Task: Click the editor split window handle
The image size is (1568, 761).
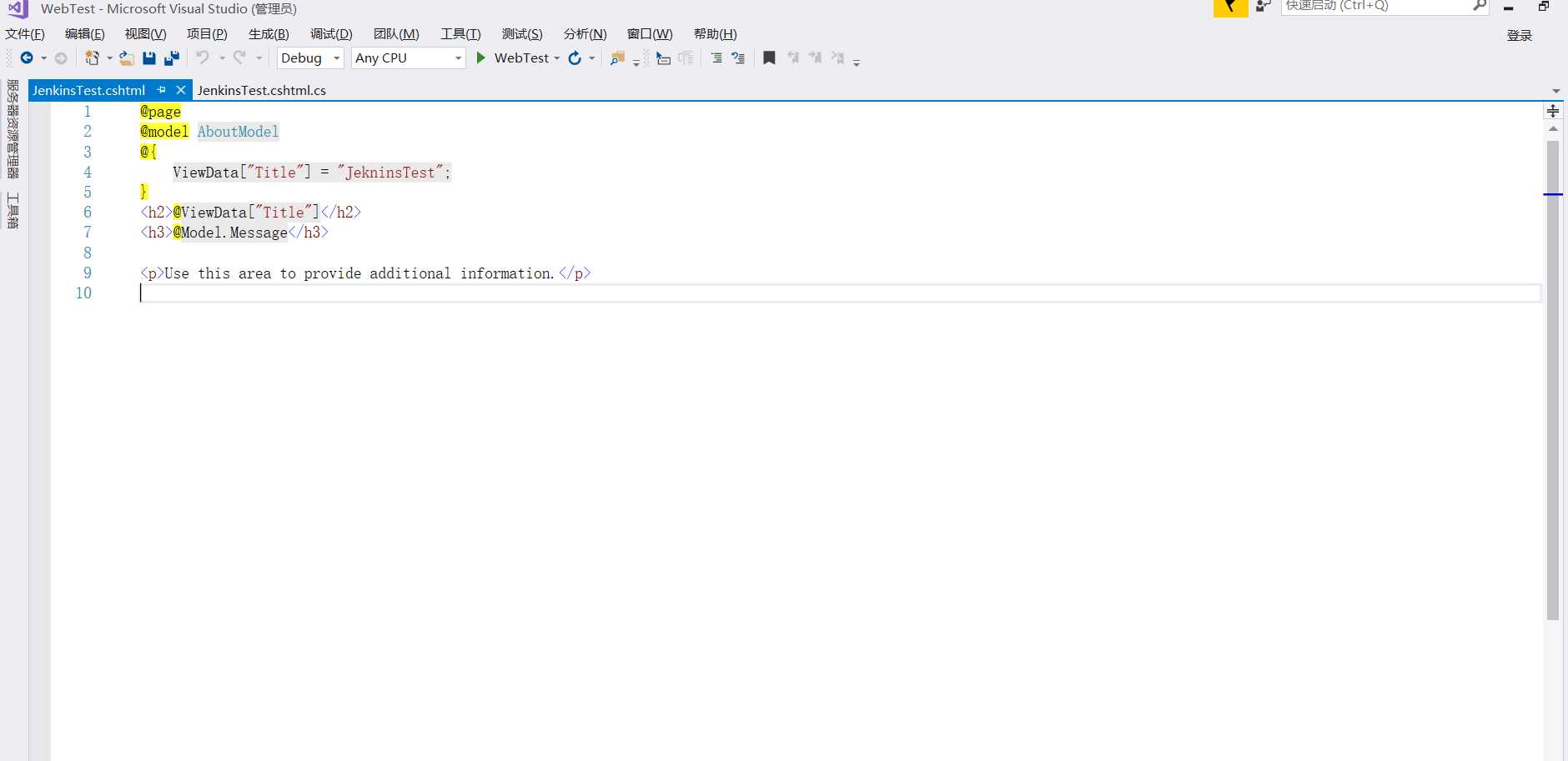Action: [1553, 111]
